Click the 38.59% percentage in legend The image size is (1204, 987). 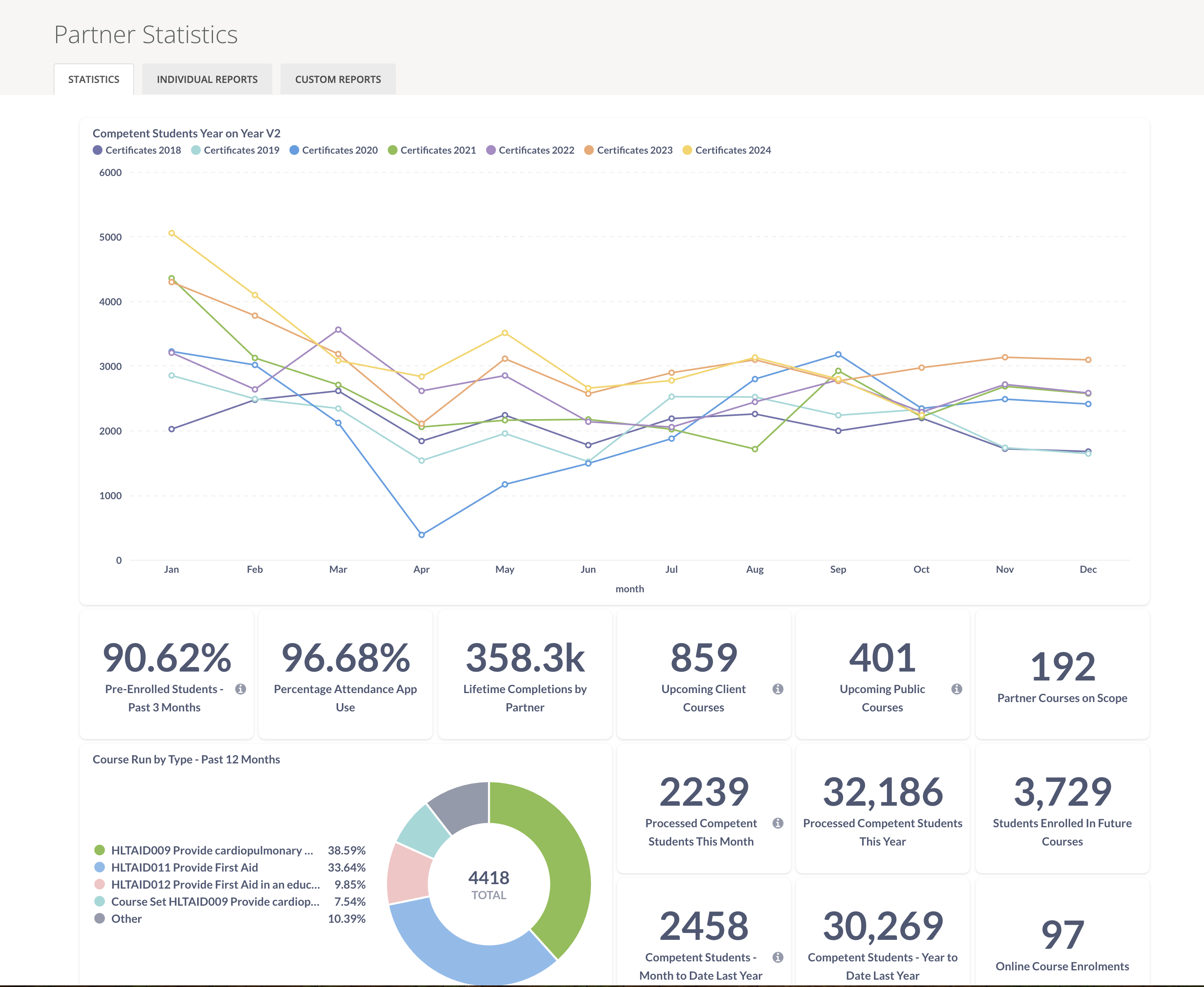[347, 850]
